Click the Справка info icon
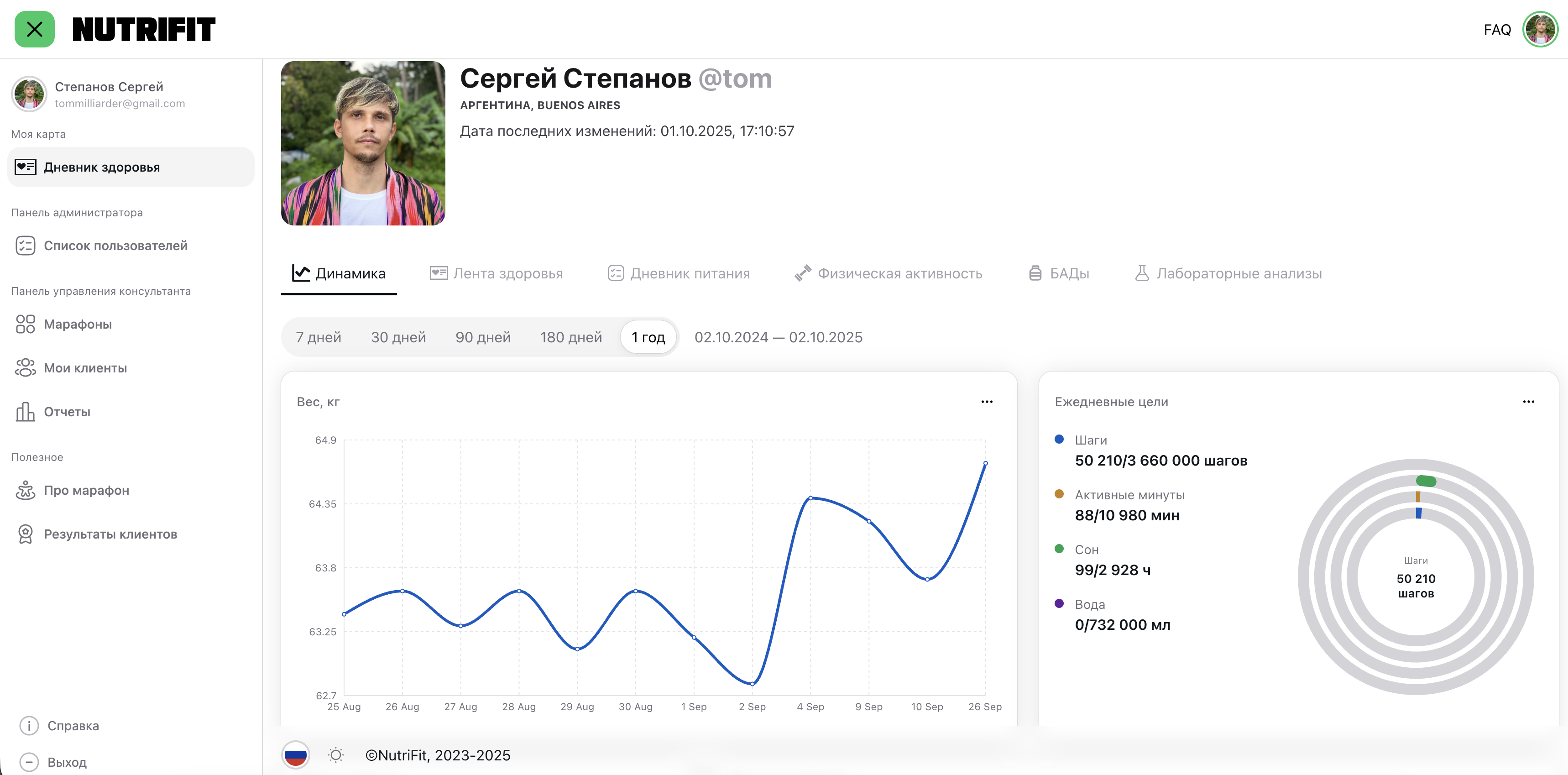1568x775 pixels. [29, 725]
